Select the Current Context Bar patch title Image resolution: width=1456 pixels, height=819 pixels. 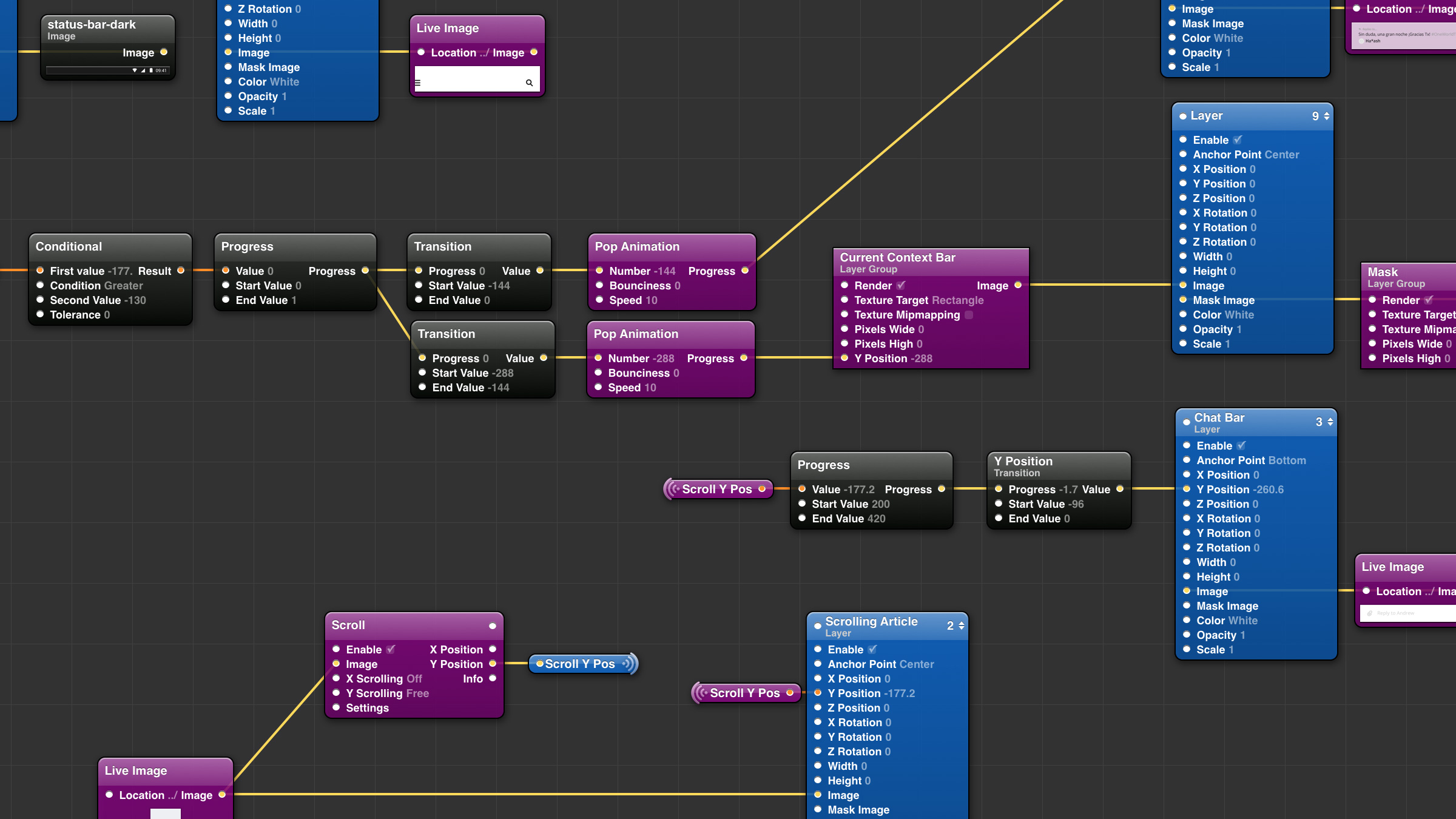tap(897, 258)
